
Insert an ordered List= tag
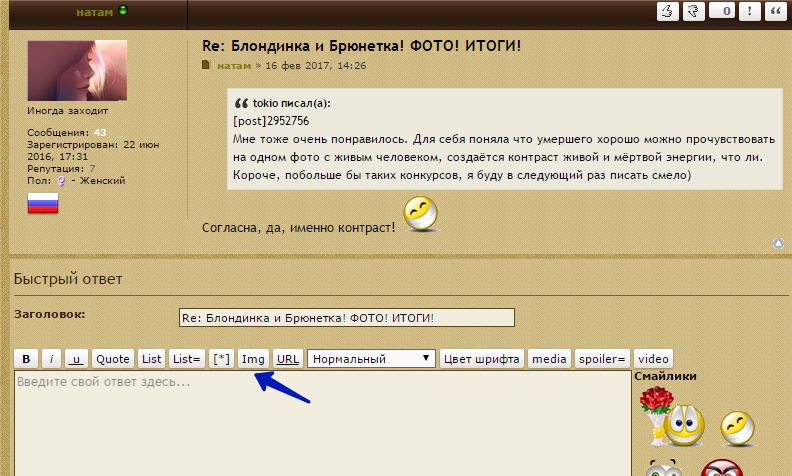coord(186,359)
